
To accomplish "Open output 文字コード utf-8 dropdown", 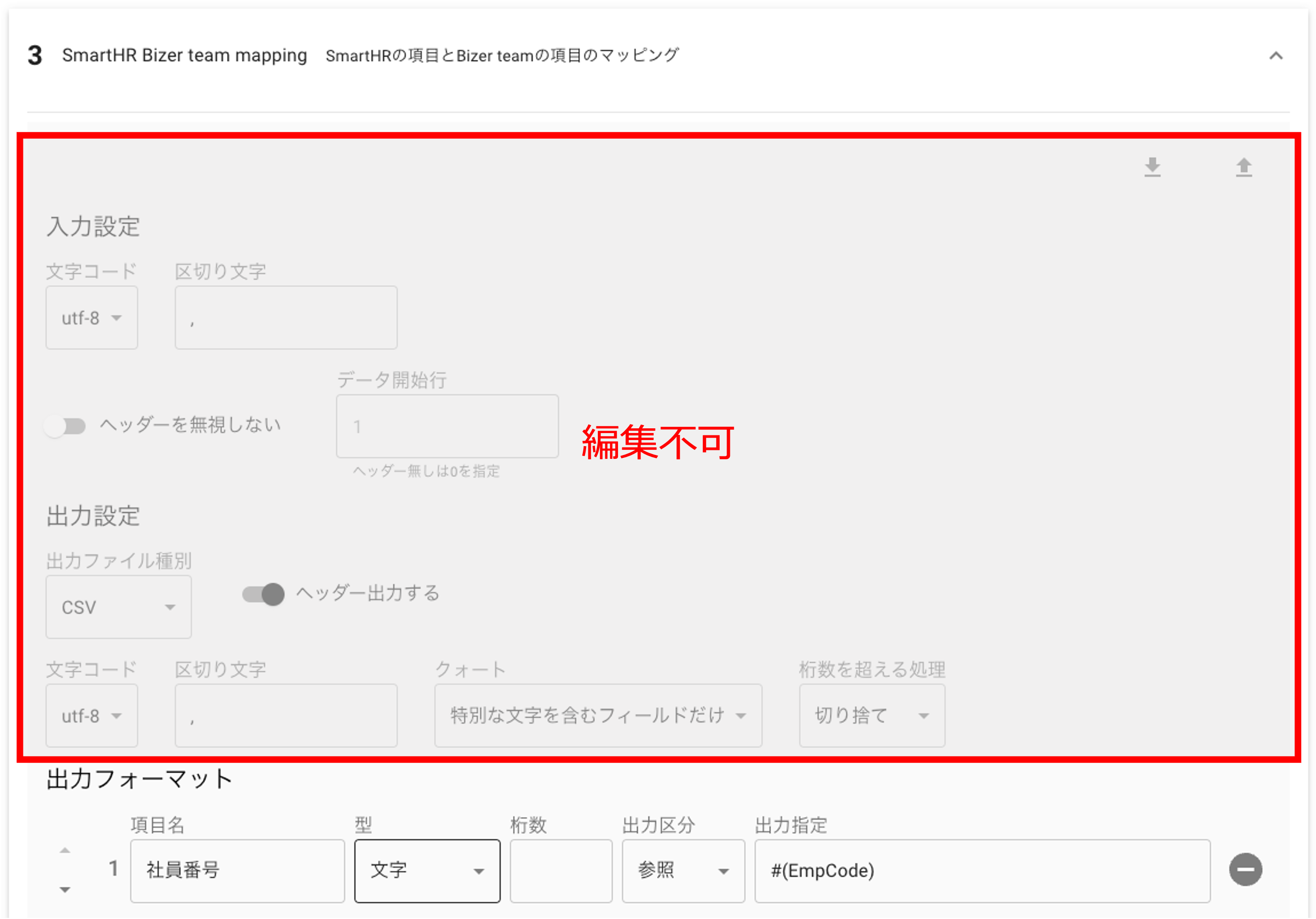I will [92, 715].
